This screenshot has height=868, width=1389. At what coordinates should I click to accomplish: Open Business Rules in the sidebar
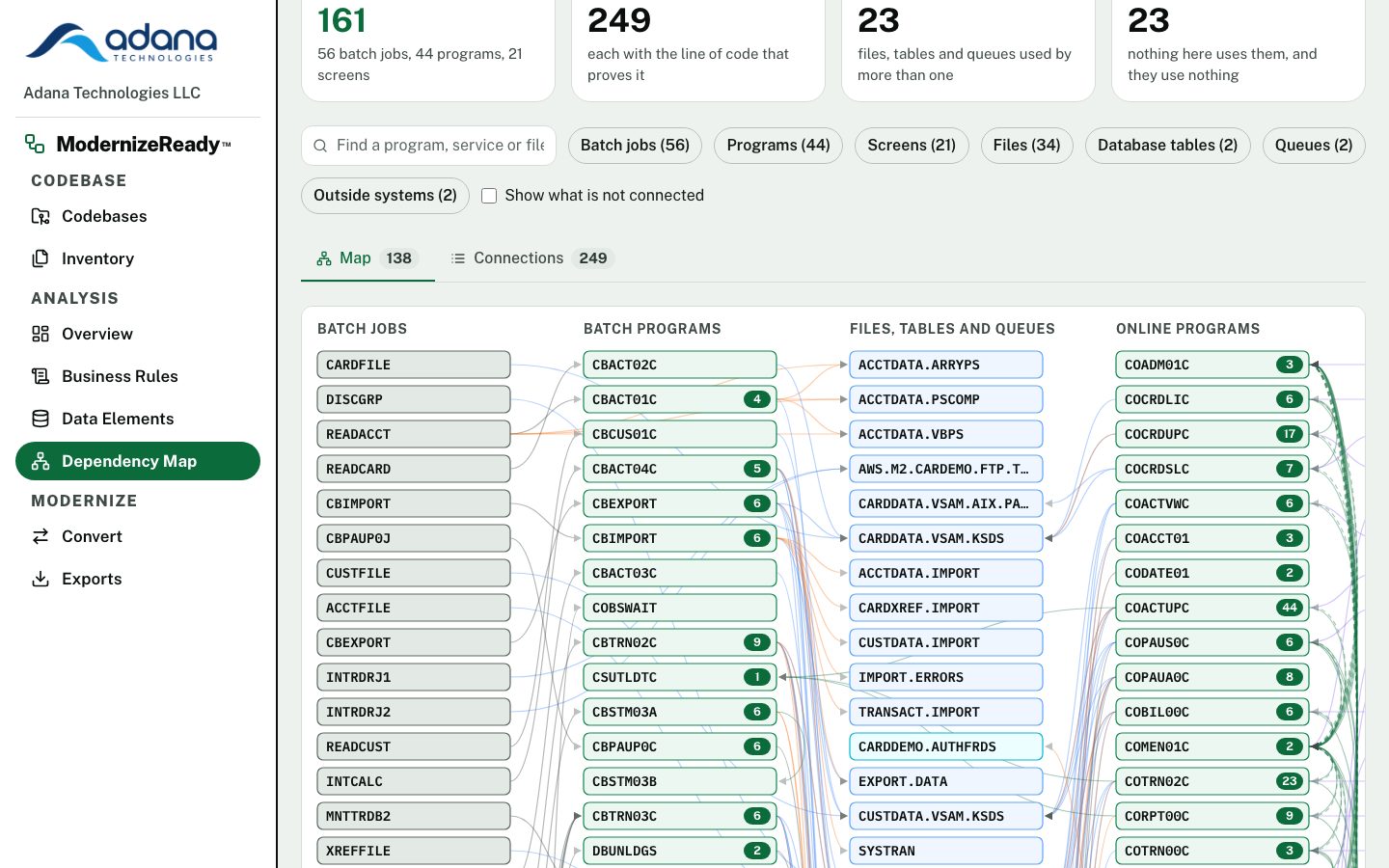coord(138,376)
